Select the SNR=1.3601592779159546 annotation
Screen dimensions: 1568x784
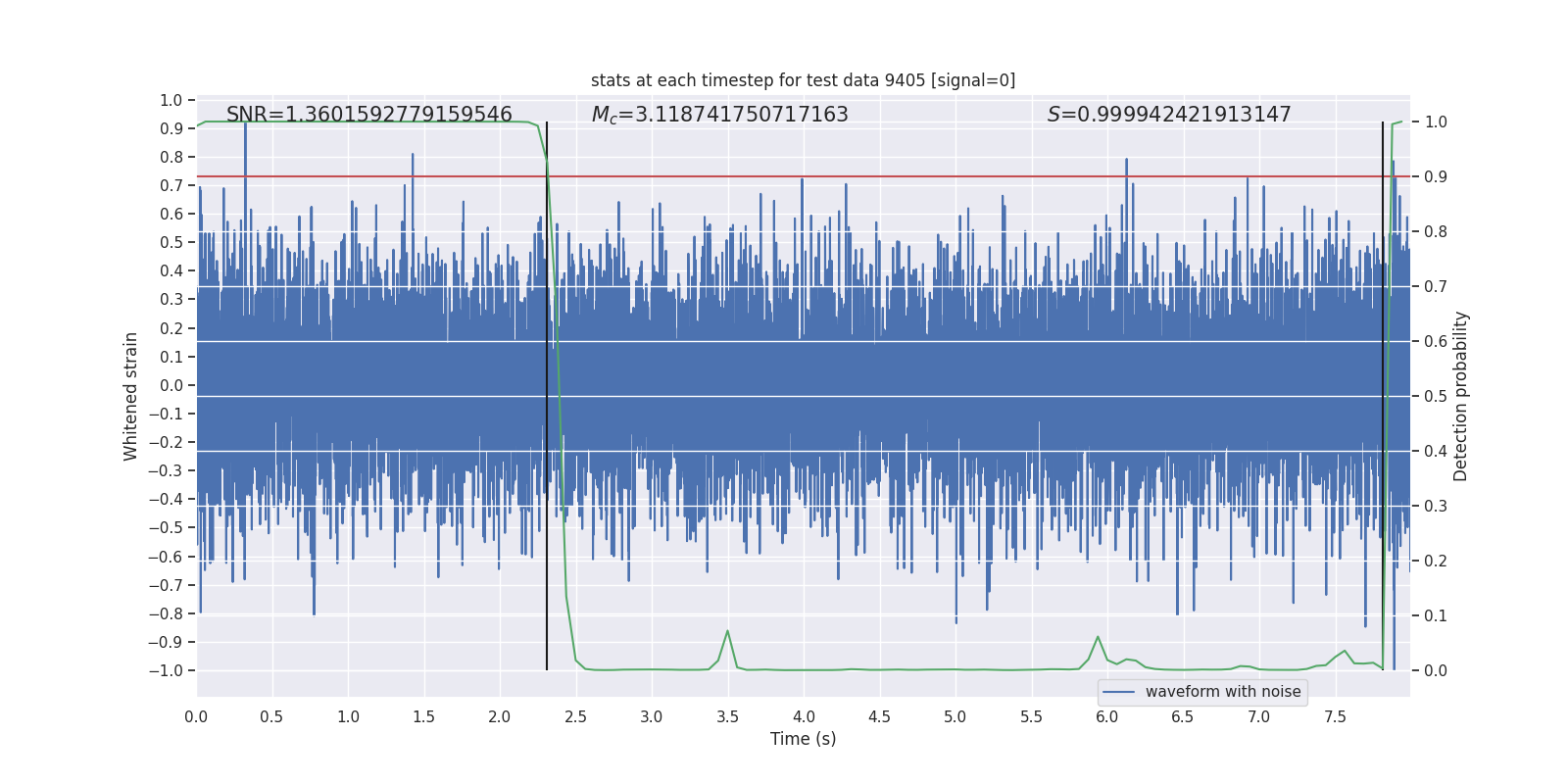pyautogui.click(x=369, y=115)
